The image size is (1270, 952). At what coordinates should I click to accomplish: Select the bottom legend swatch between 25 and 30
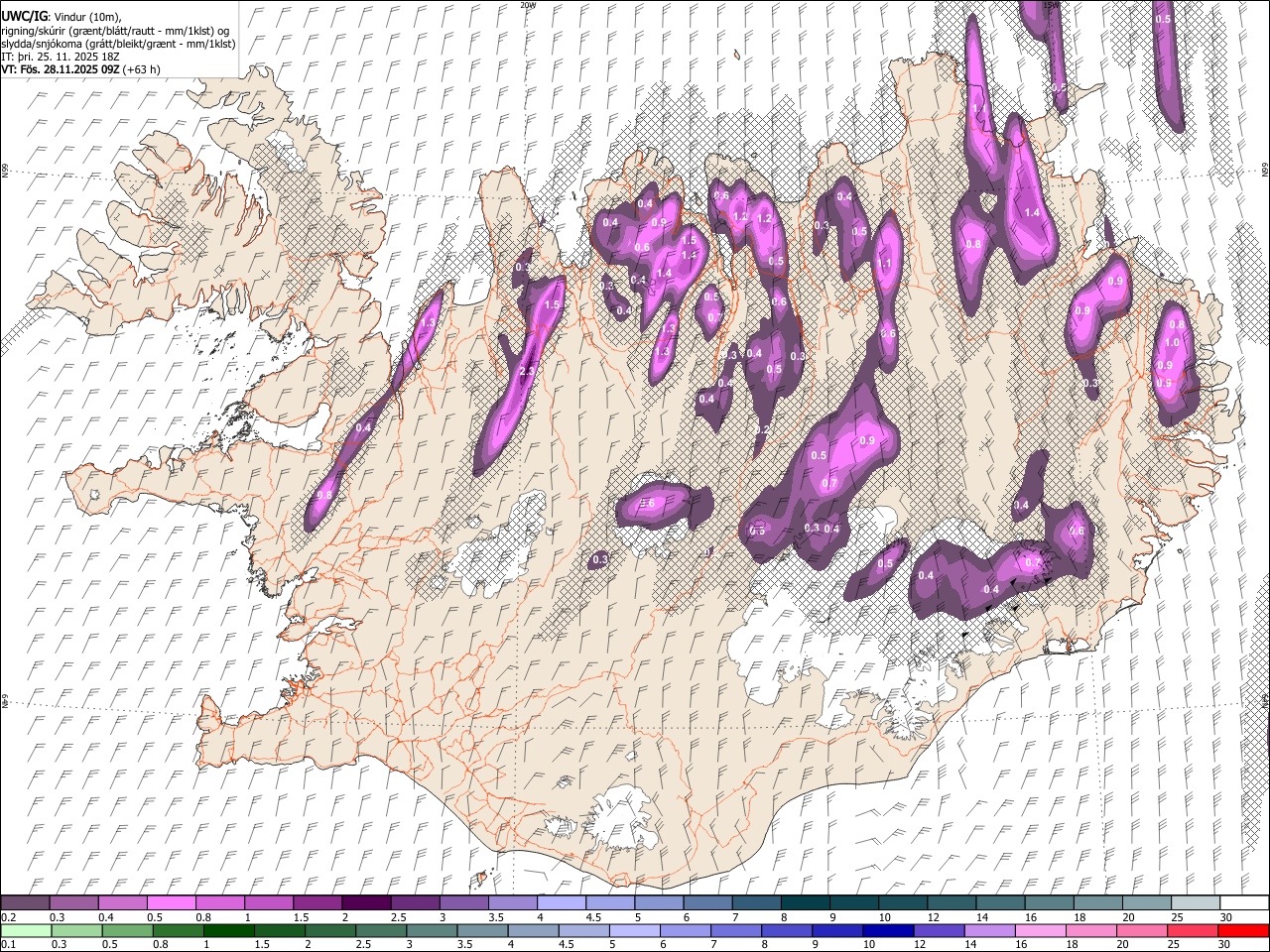pos(1193,930)
